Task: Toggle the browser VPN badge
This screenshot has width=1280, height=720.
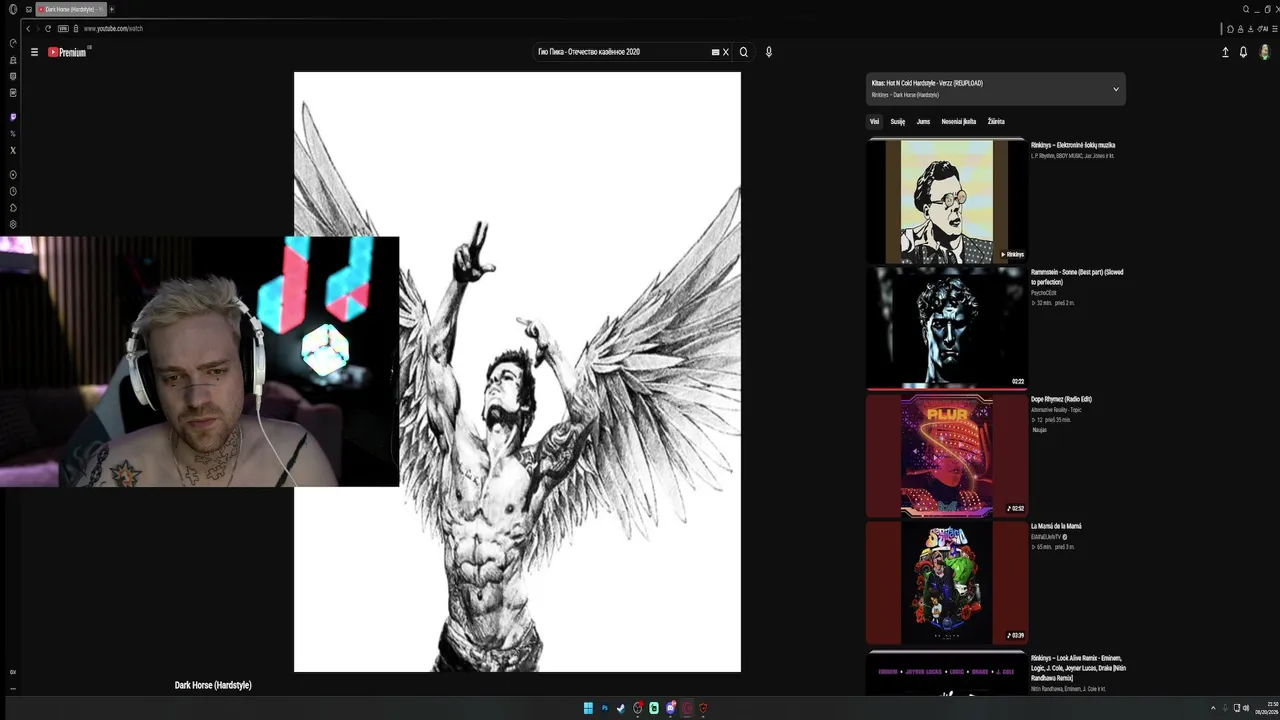Action: coord(63,29)
